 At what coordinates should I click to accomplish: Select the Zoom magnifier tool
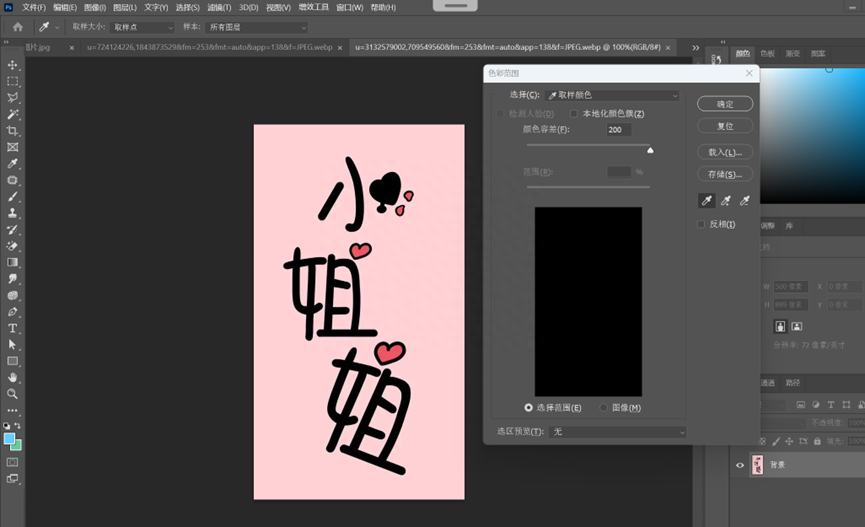13,394
